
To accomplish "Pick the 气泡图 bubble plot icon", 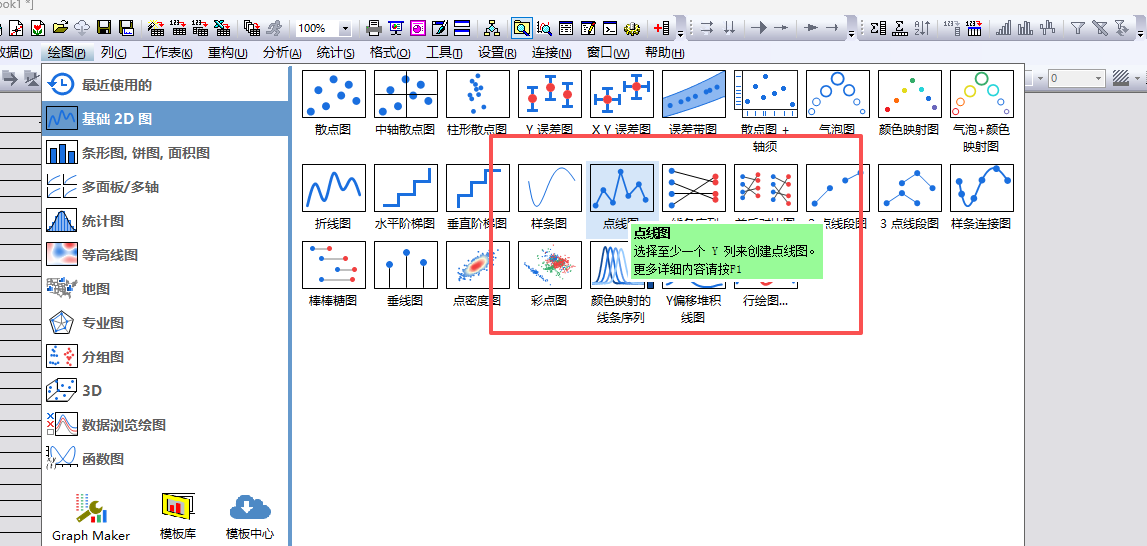I will [837, 95].
